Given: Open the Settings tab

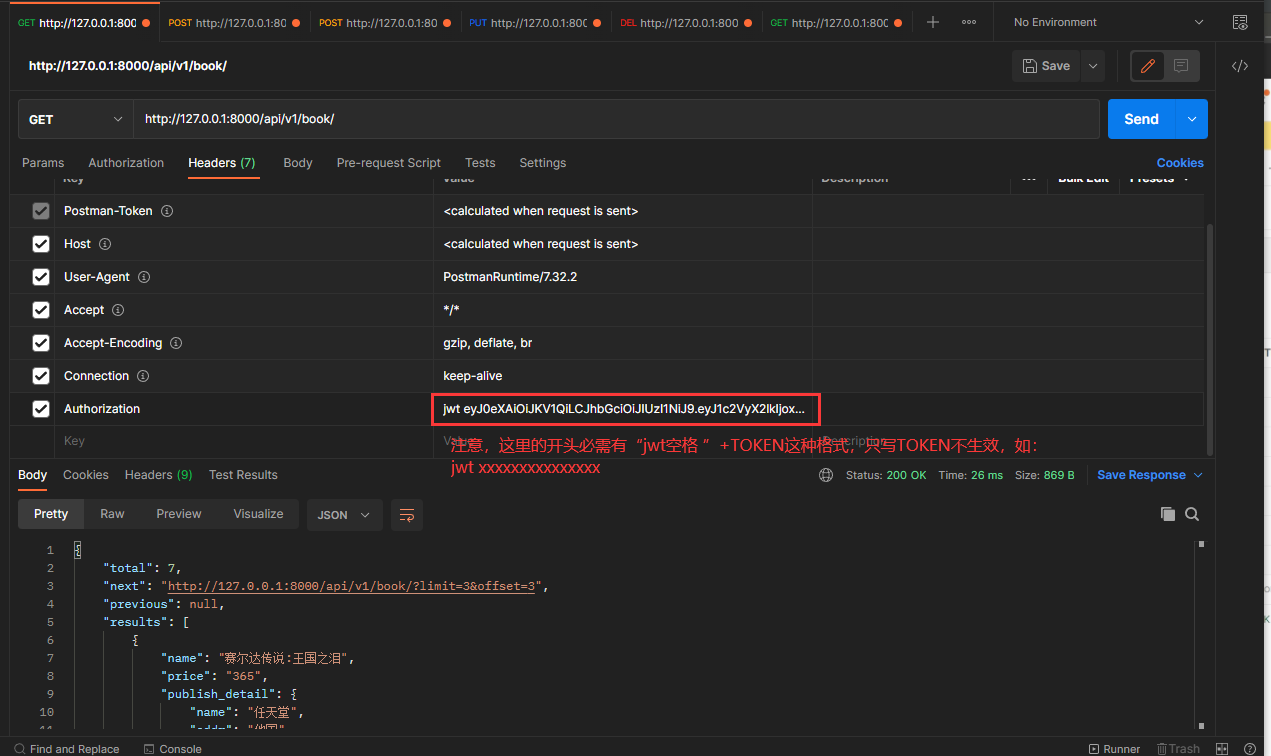Looking at the screenshot, I should [x=543, y=163].
